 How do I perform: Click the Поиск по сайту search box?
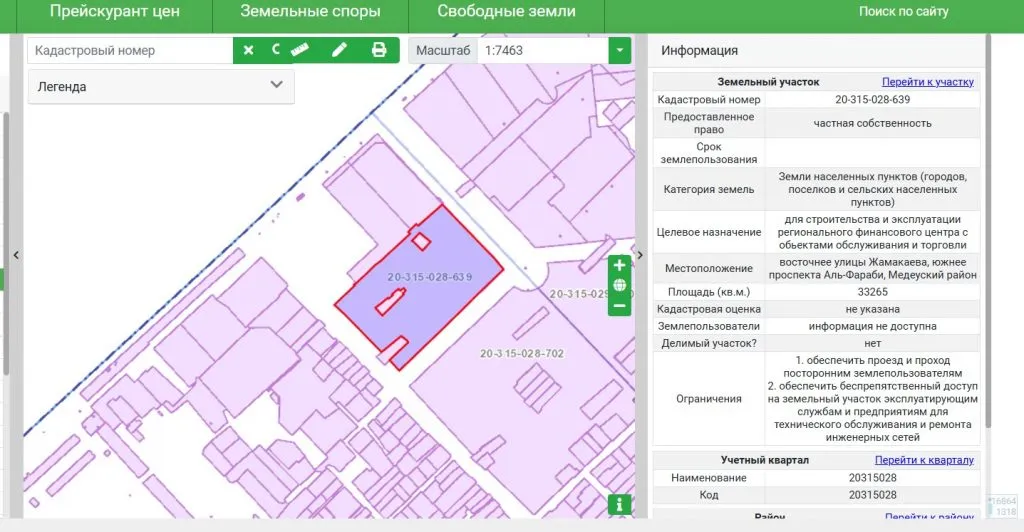click(903, 12)
